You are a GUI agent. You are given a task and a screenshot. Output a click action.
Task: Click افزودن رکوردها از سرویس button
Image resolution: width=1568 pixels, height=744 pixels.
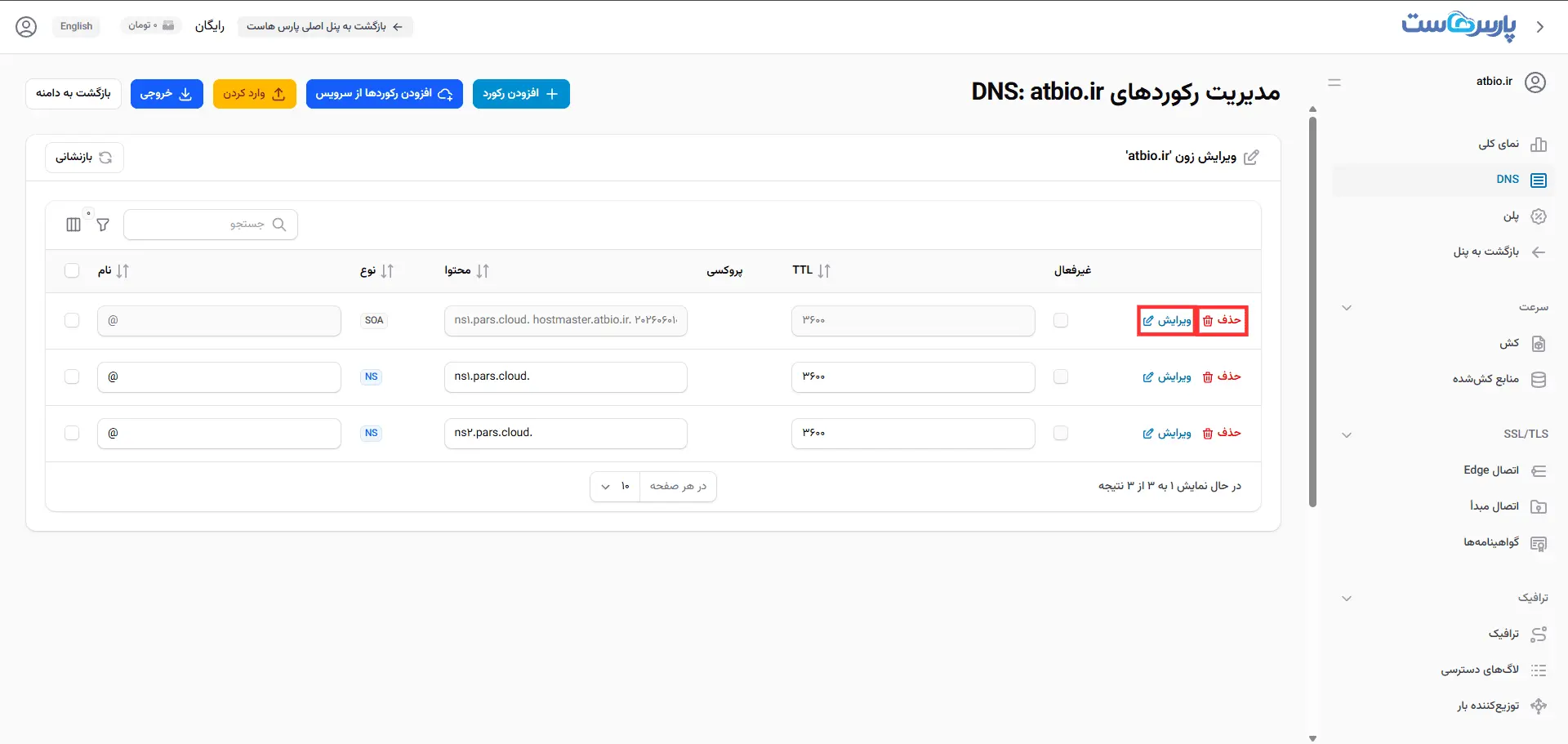[x=385, y=94]
